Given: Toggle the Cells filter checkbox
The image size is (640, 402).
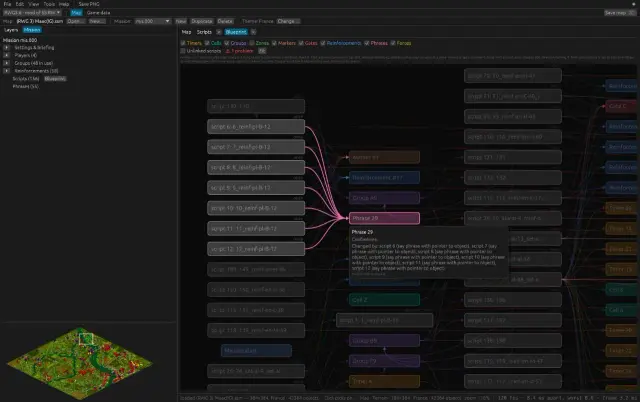Looking at the screenshot, I should (207, 43).
